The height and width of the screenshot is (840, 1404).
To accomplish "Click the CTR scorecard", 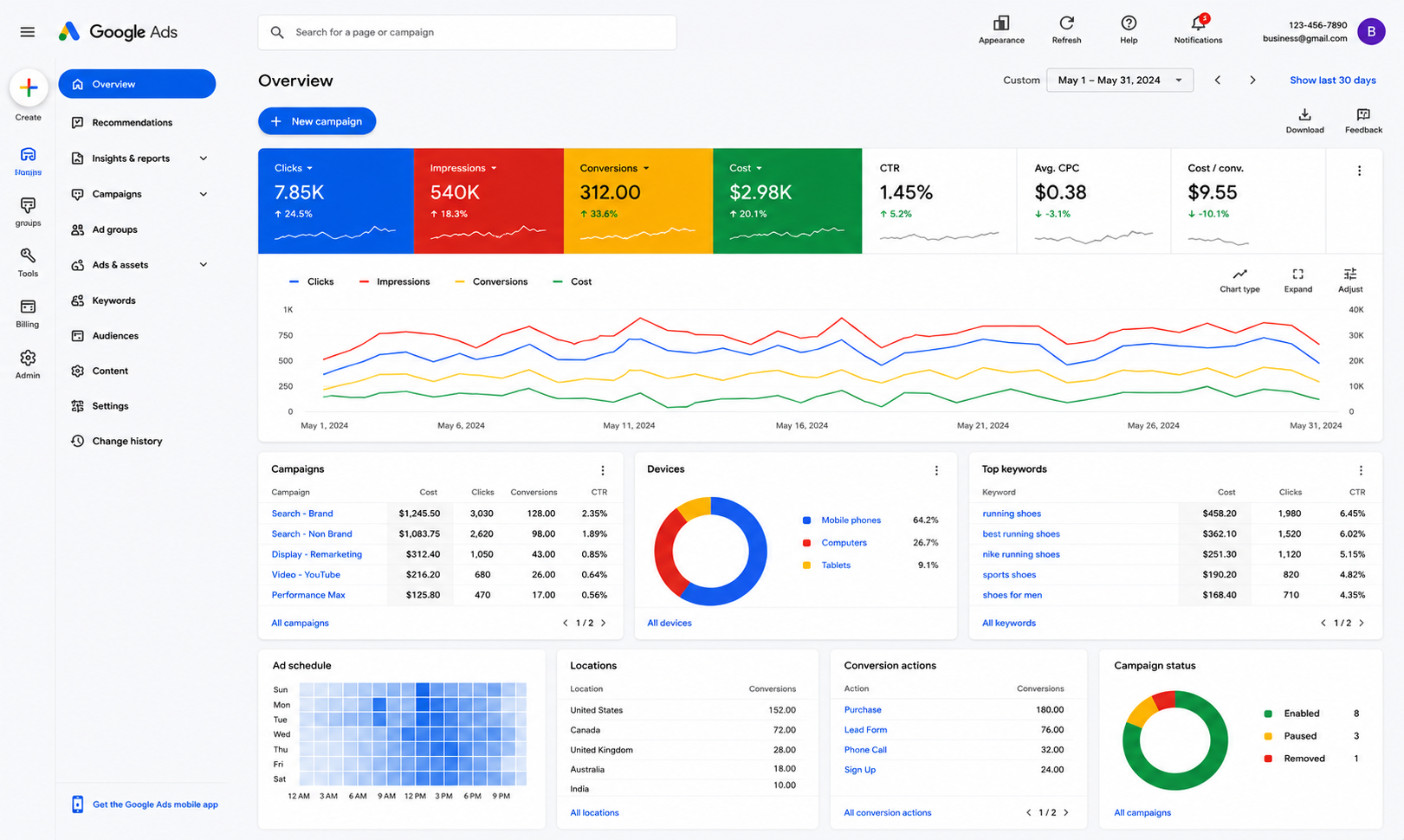I will point(939,201).
